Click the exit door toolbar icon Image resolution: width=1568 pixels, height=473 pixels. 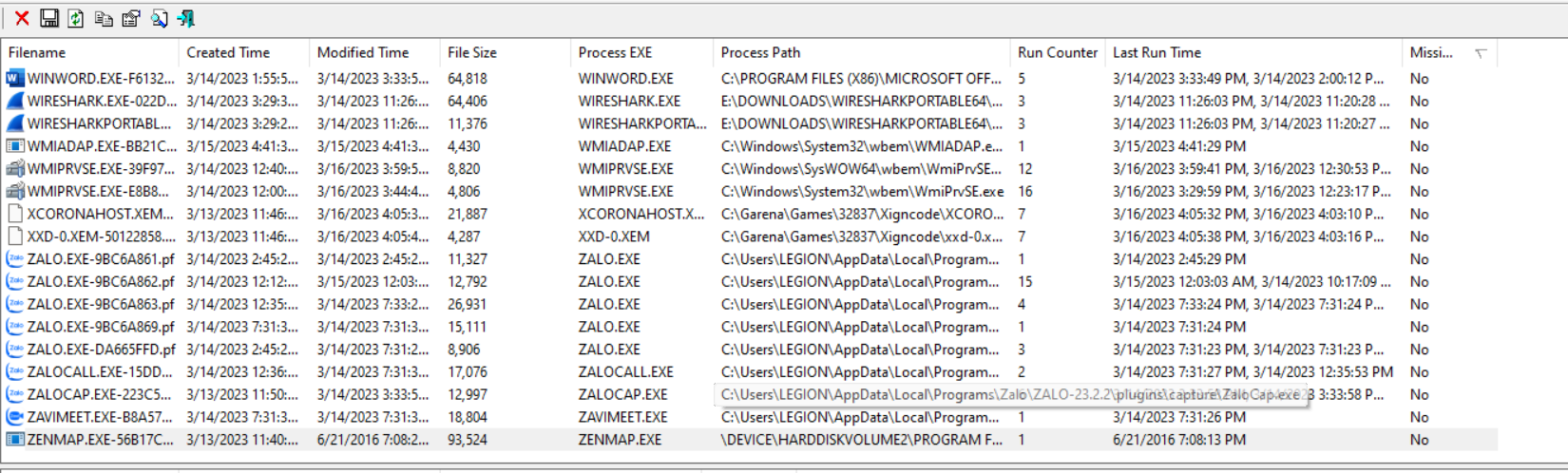pos(186,18)
